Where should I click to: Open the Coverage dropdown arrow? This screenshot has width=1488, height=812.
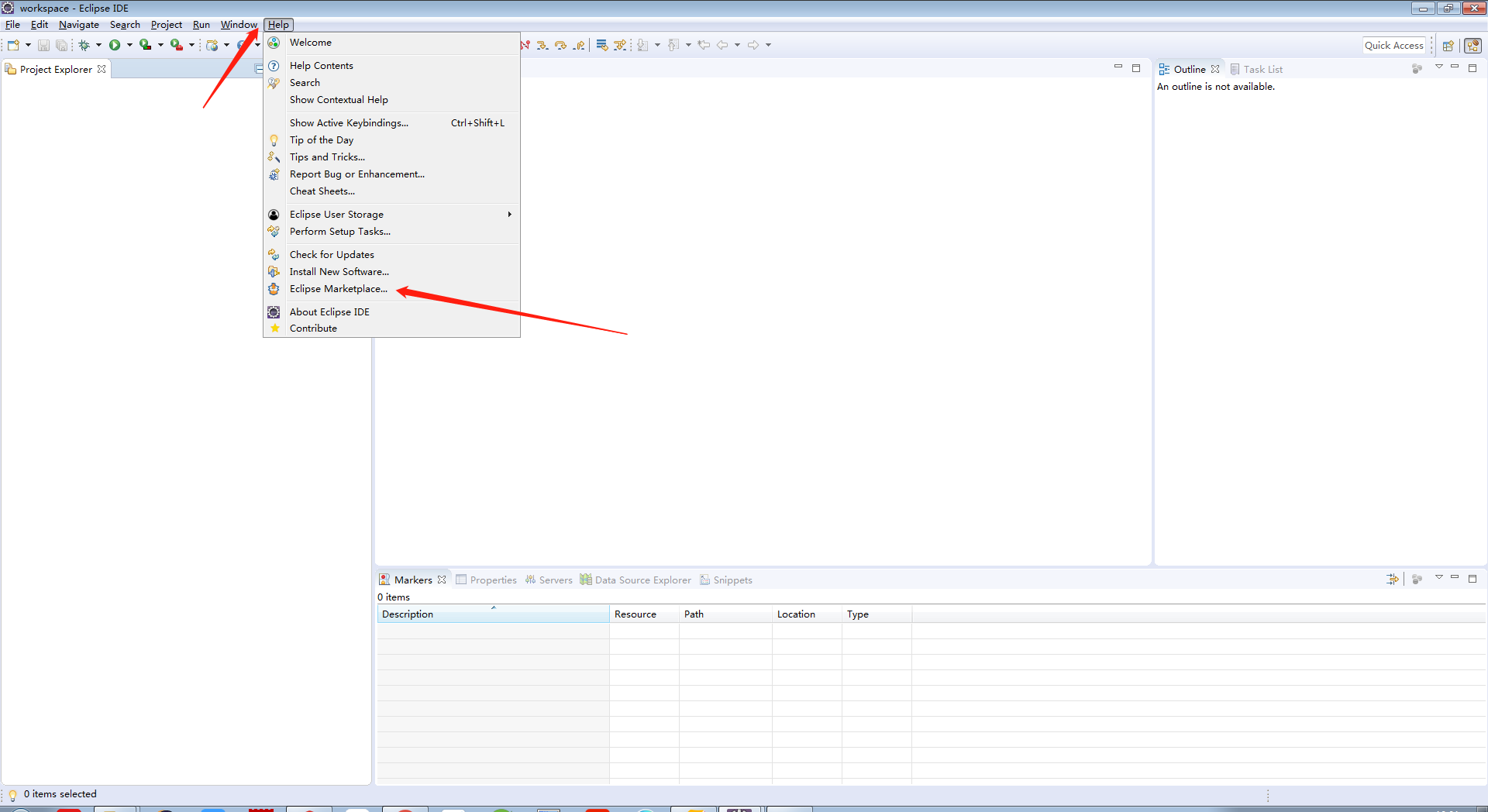coord(160,45)
